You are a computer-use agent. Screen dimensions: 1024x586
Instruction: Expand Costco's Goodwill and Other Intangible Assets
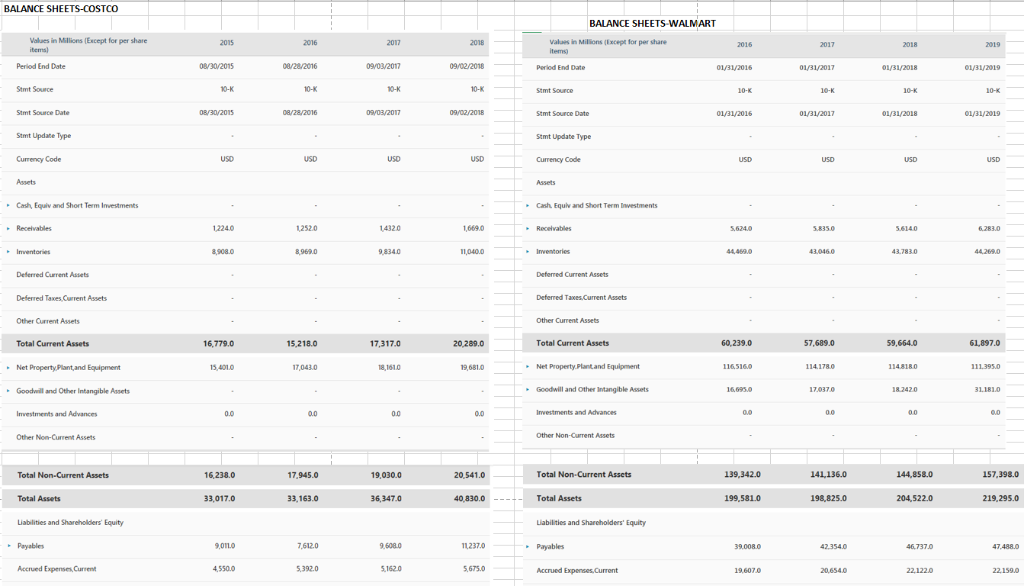[8, 390]
